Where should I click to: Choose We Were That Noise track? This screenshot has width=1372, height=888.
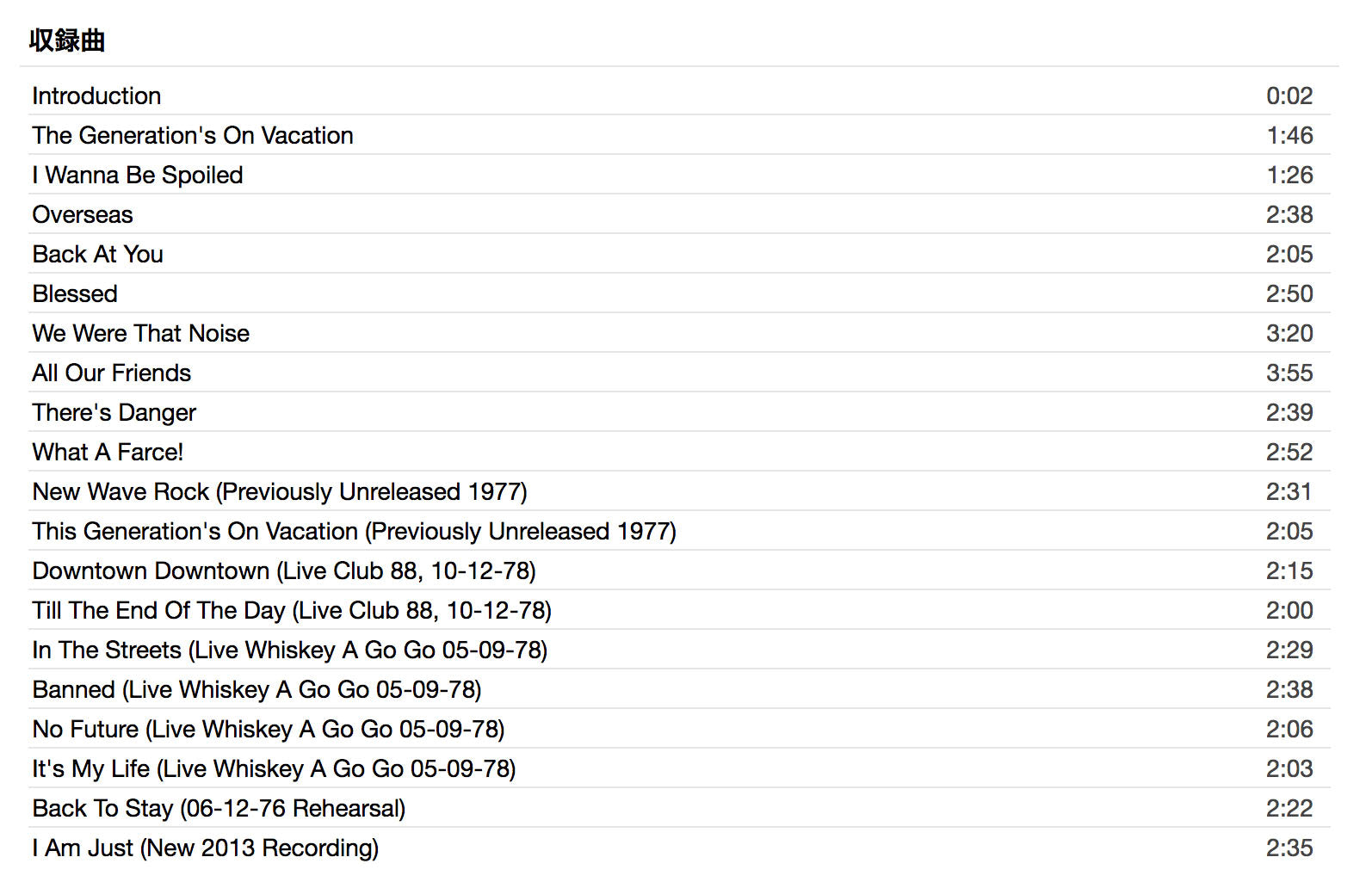[141, 333]
